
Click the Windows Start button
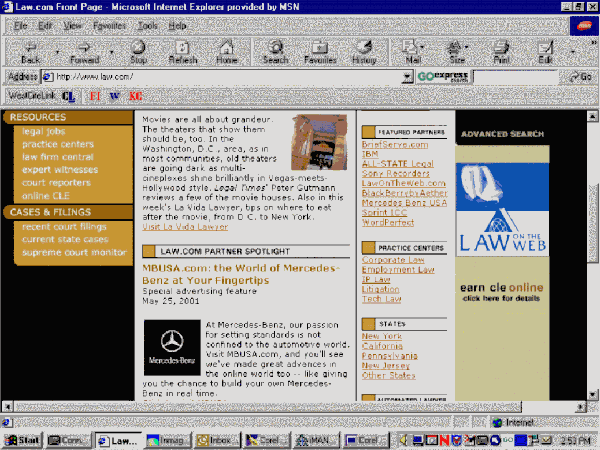(21, 440)
